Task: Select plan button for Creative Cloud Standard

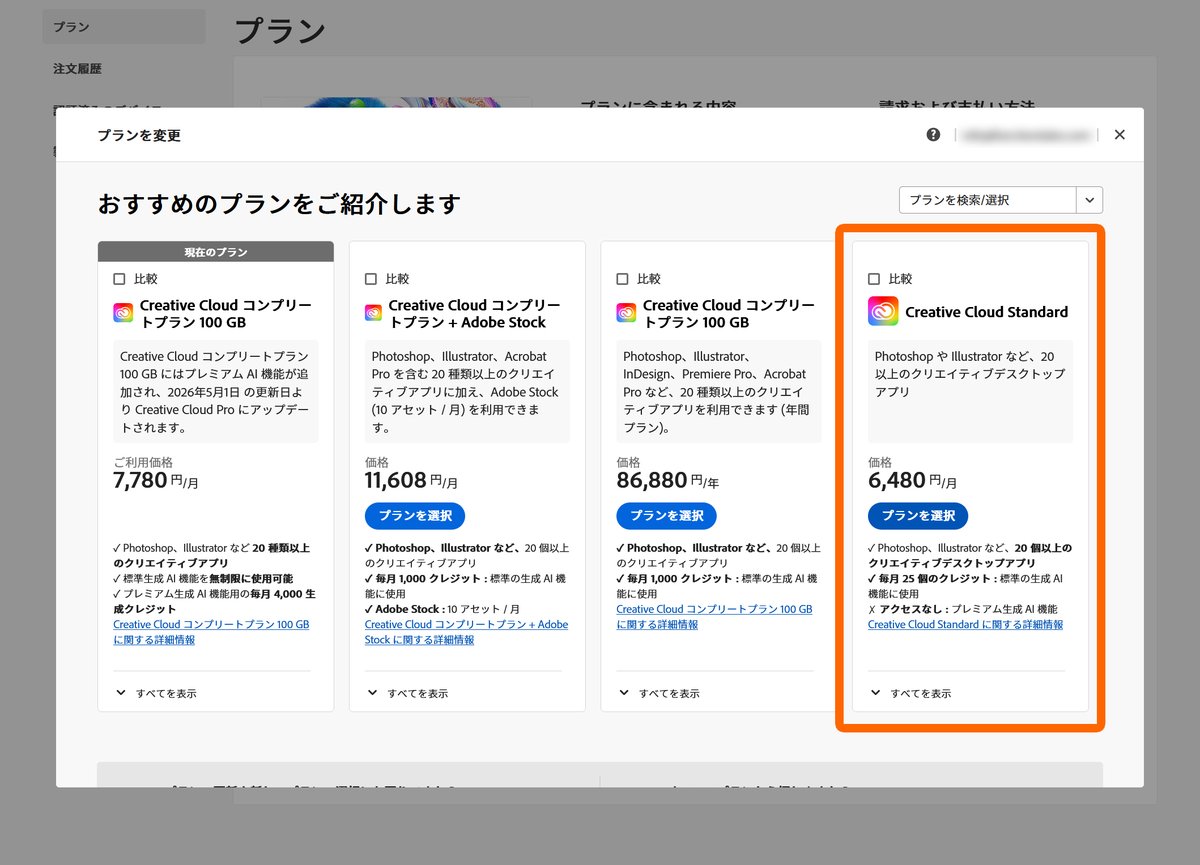Action: coord(918,516)
